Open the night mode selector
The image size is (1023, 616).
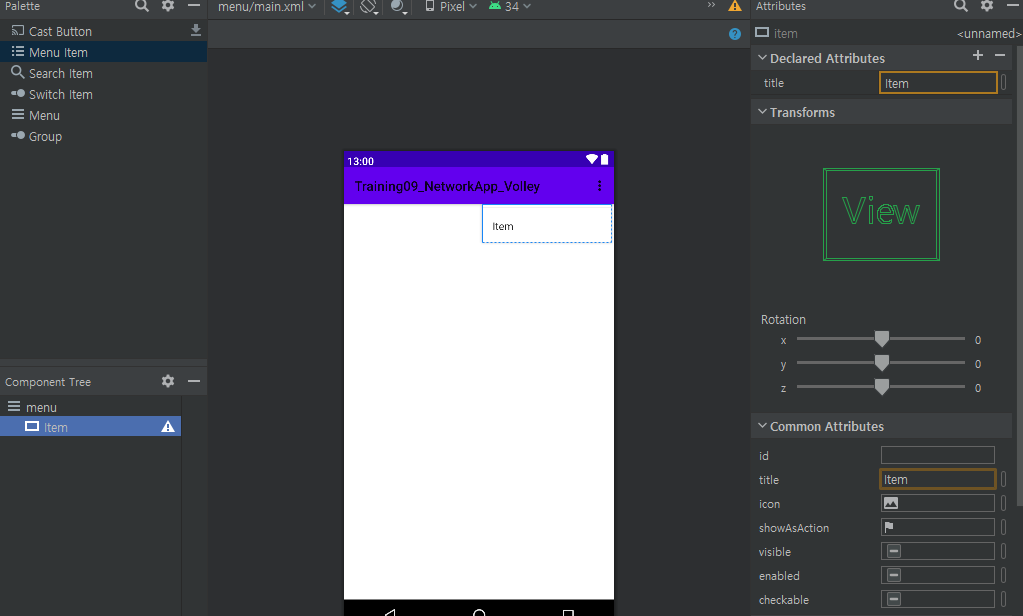399,7
